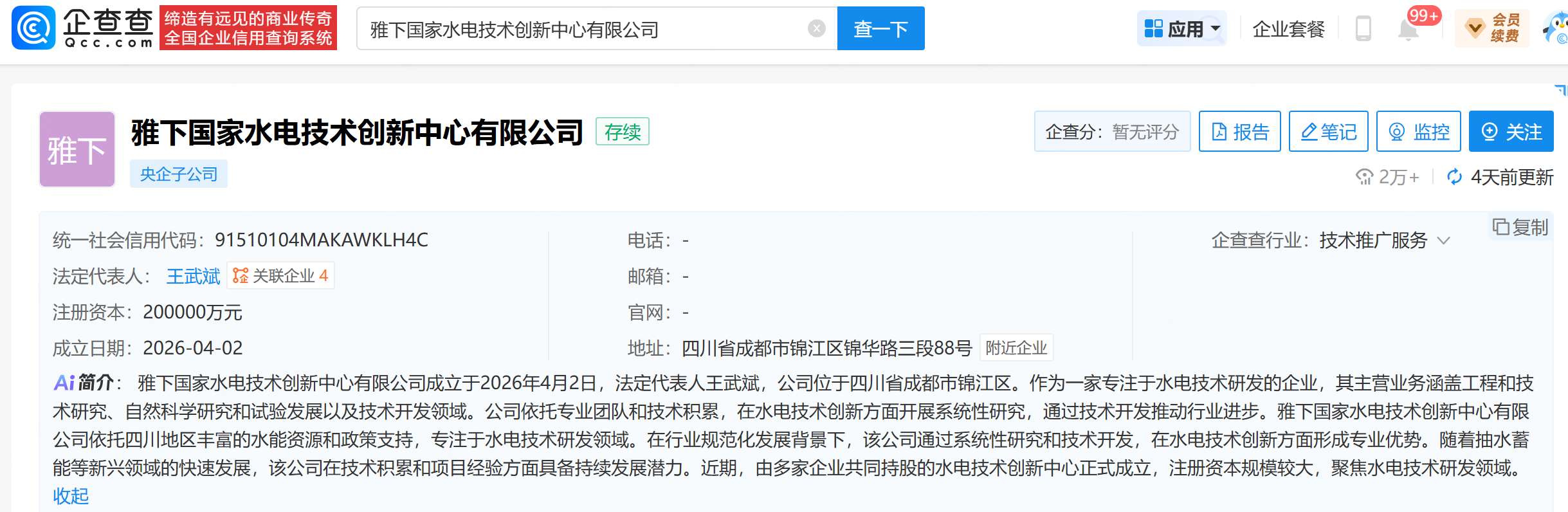
Task: Follow the company with 关注
Action: pos(1511,132)
